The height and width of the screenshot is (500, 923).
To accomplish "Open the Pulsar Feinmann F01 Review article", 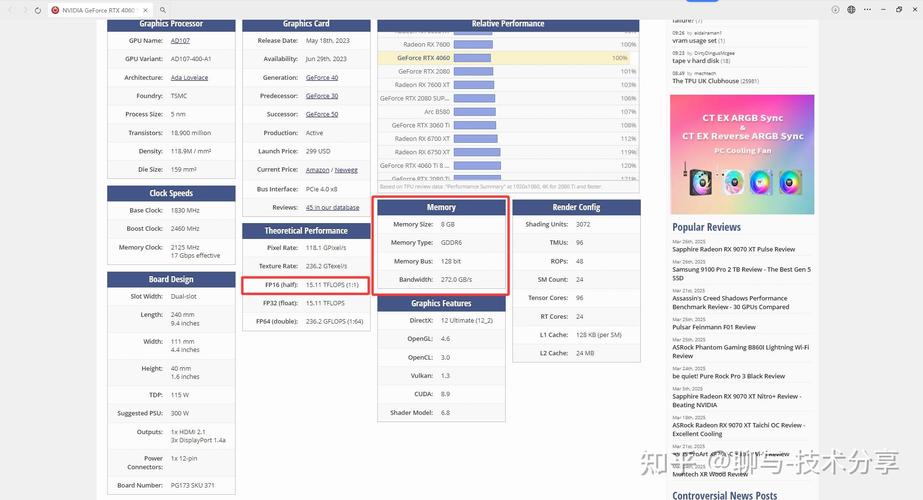I will click(x=713, y=327).
